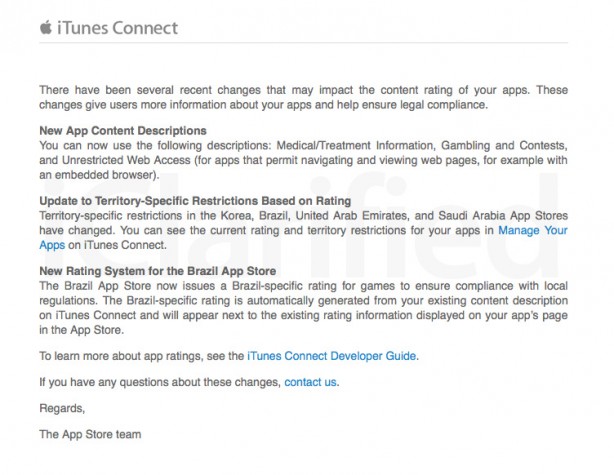Follow the 'contact us' link
614x475 pixels.
pos(310,382)
